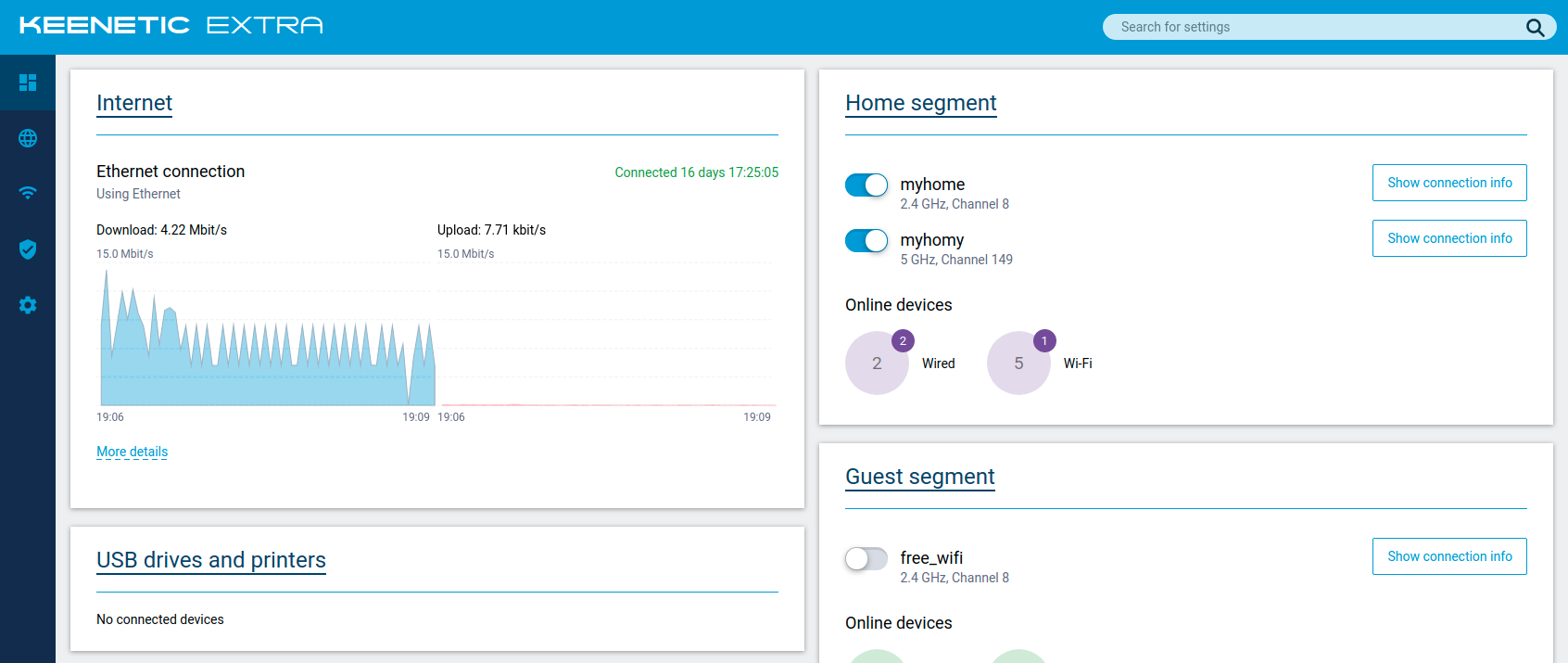
Task: Click the search magnifier icon
Action: point(1535,28)
